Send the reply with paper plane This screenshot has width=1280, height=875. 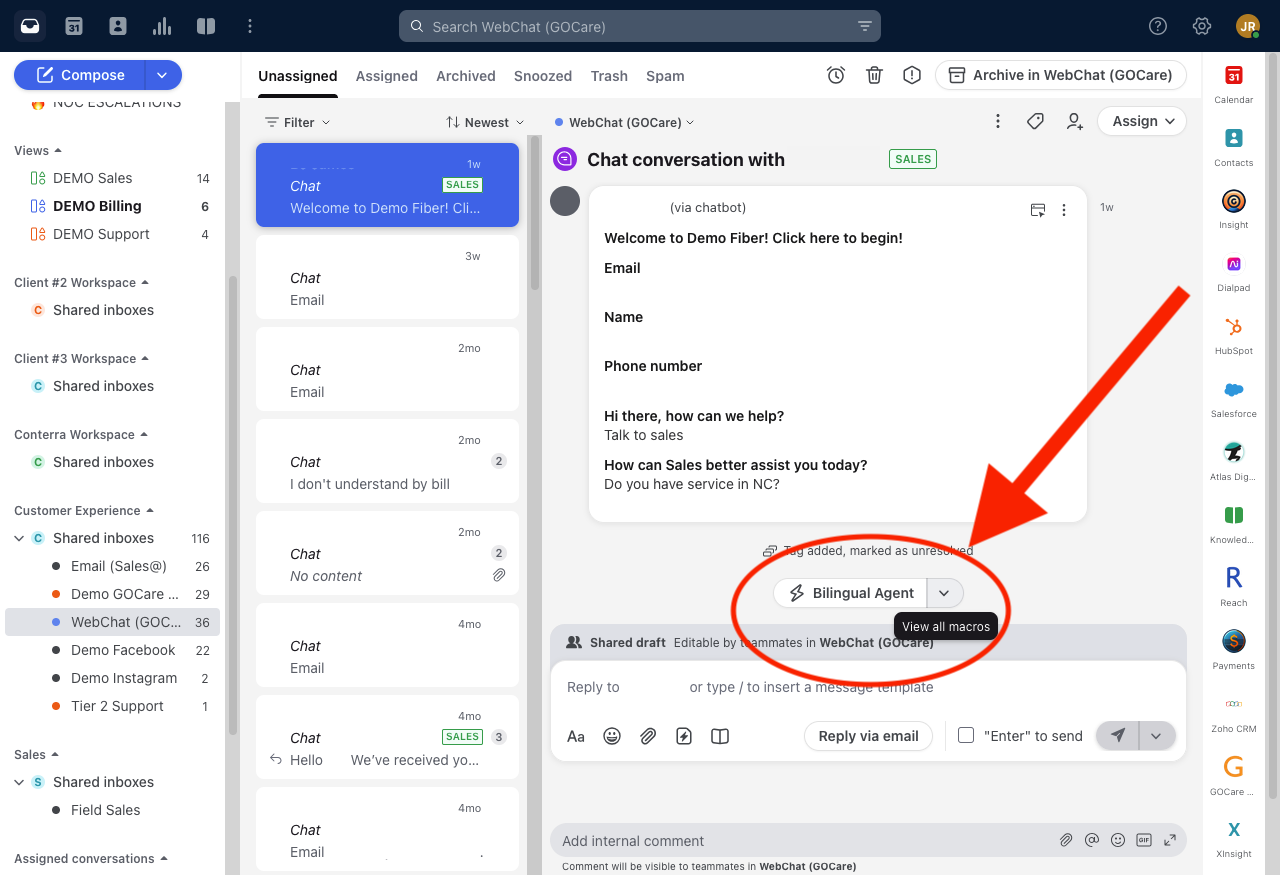point(1117,736)
